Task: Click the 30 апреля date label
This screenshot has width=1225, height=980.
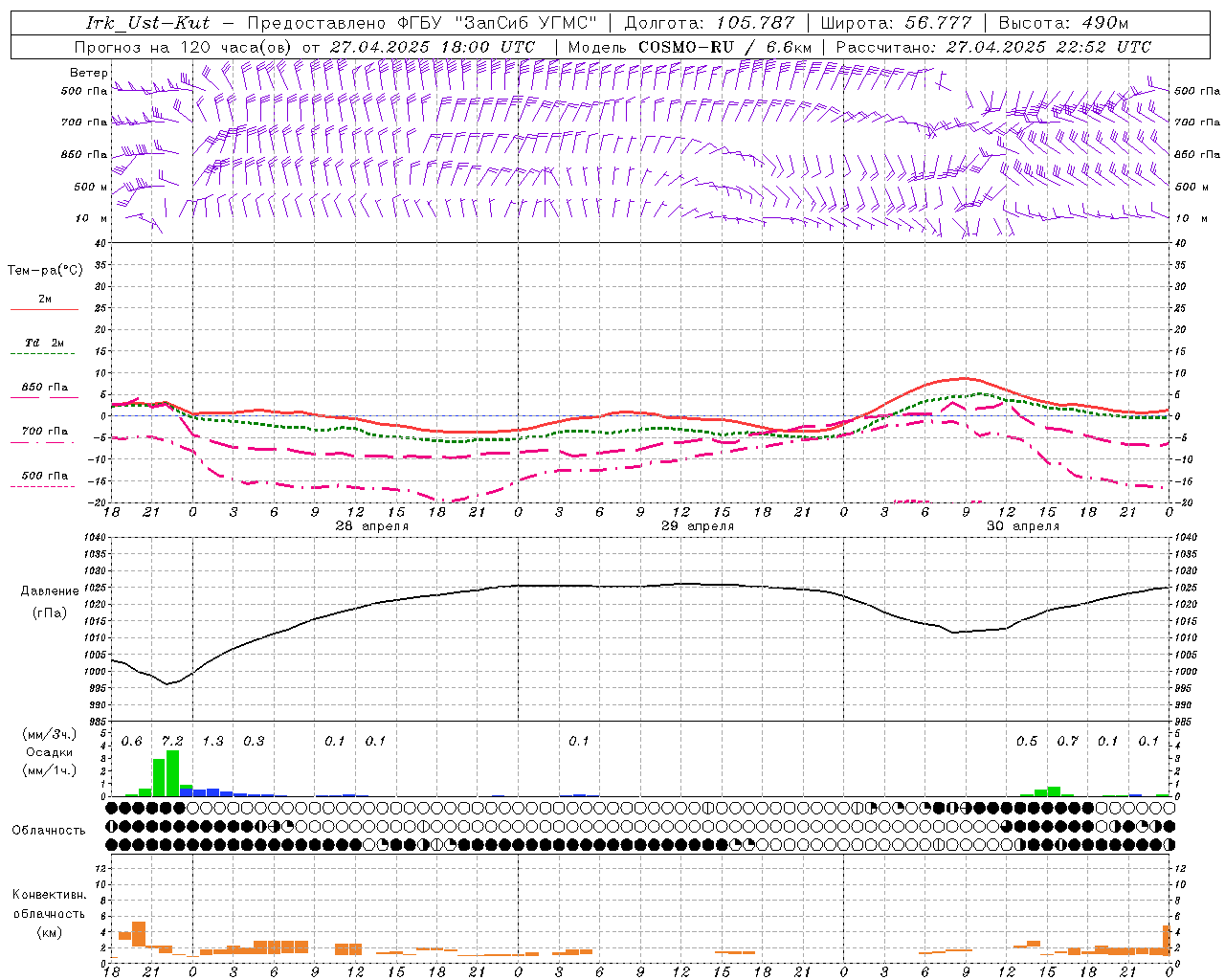Action: coord(1023,526)
